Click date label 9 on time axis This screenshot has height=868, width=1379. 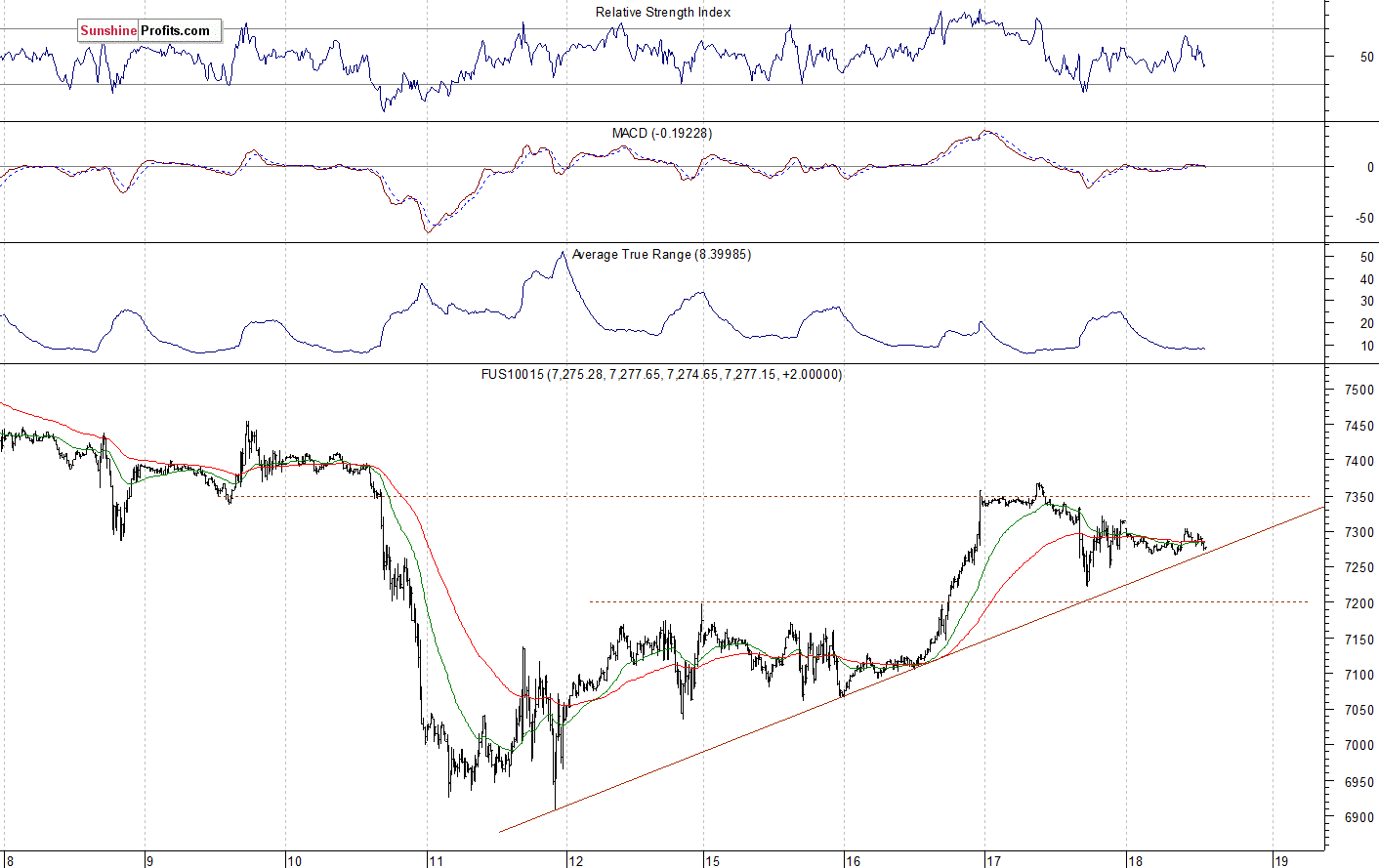(x=149, y=861)
